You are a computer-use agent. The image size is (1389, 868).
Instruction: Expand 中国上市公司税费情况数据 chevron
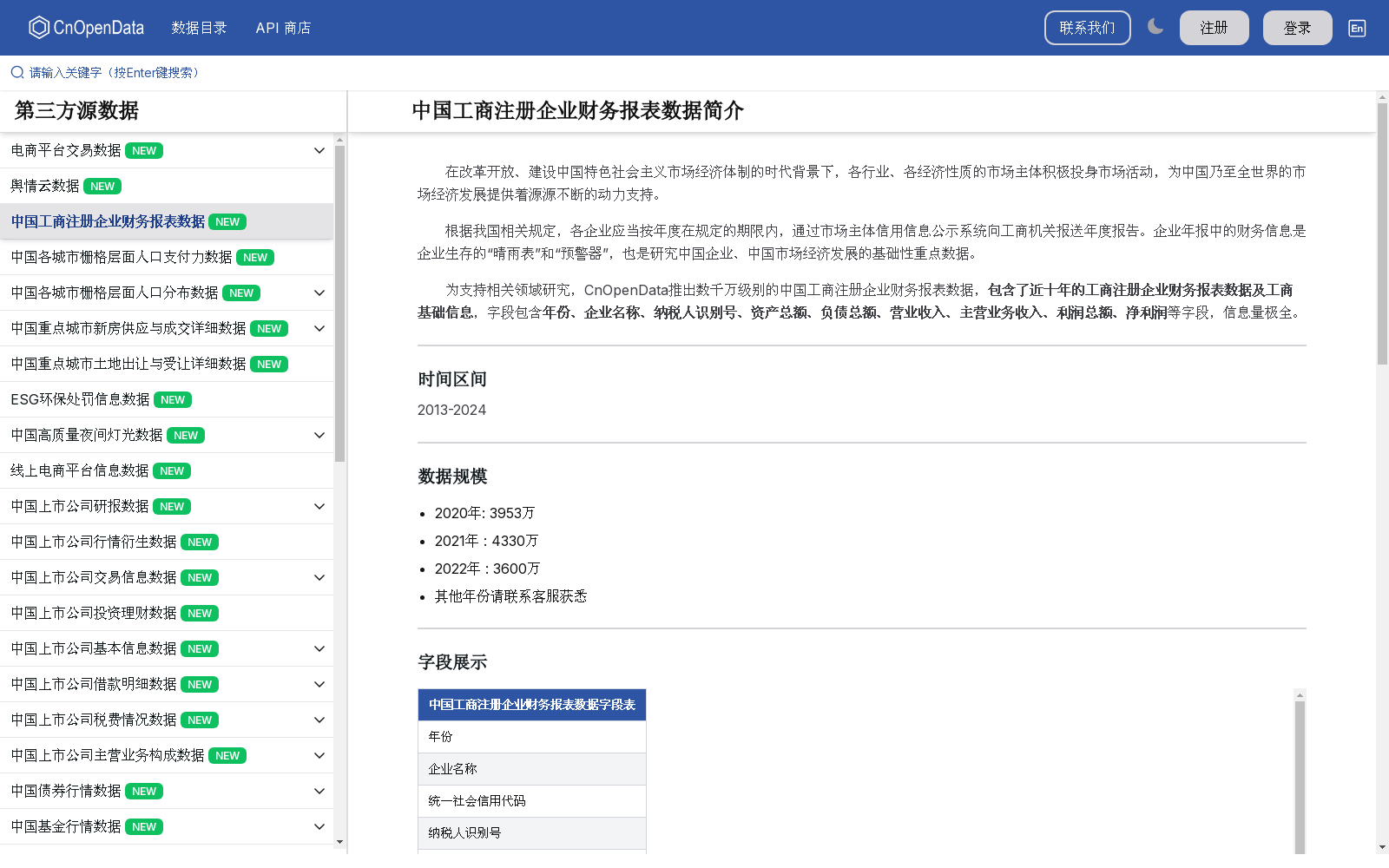coord(319,720)
